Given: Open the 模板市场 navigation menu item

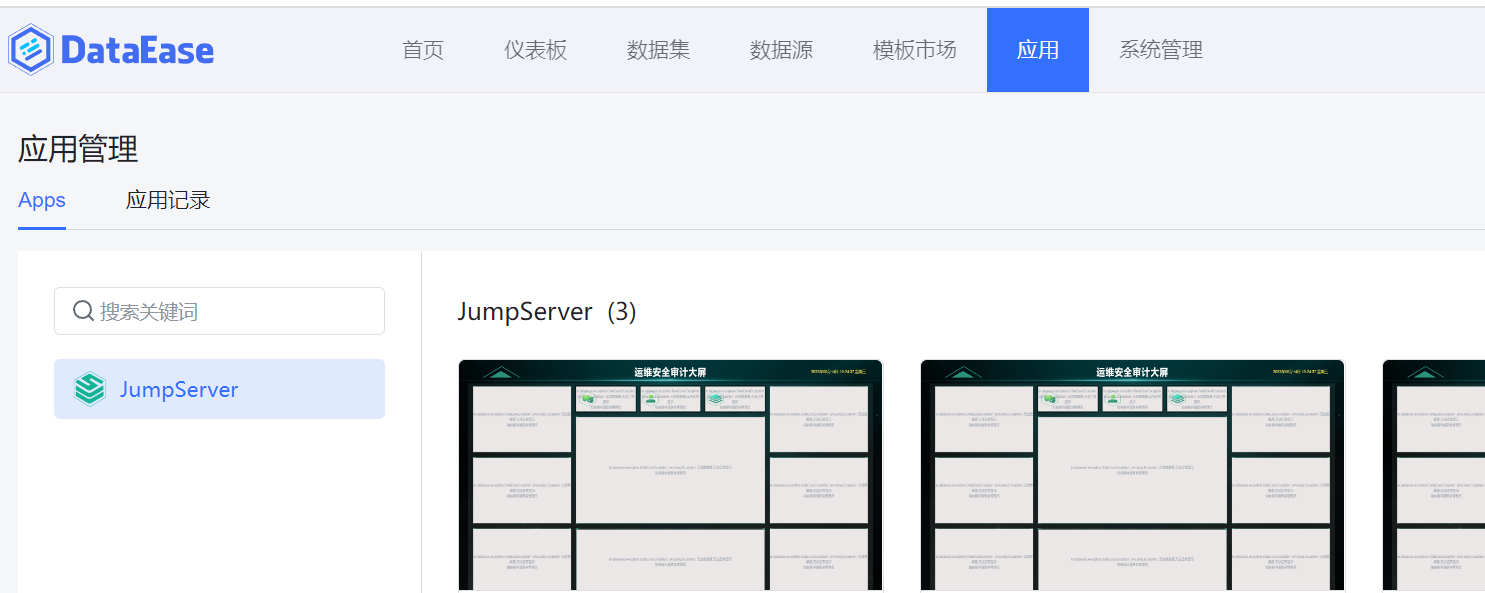Looking at the screenshot, I should click(913, 49).
